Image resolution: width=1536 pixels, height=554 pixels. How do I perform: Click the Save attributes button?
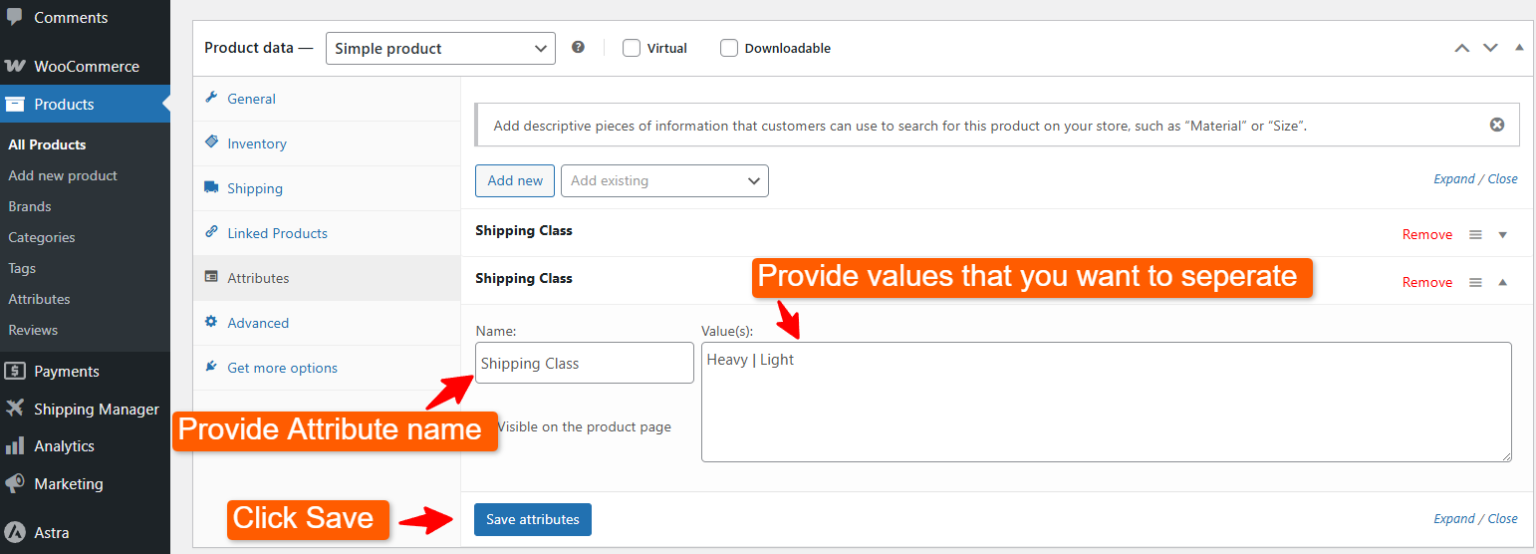[532, 519]
